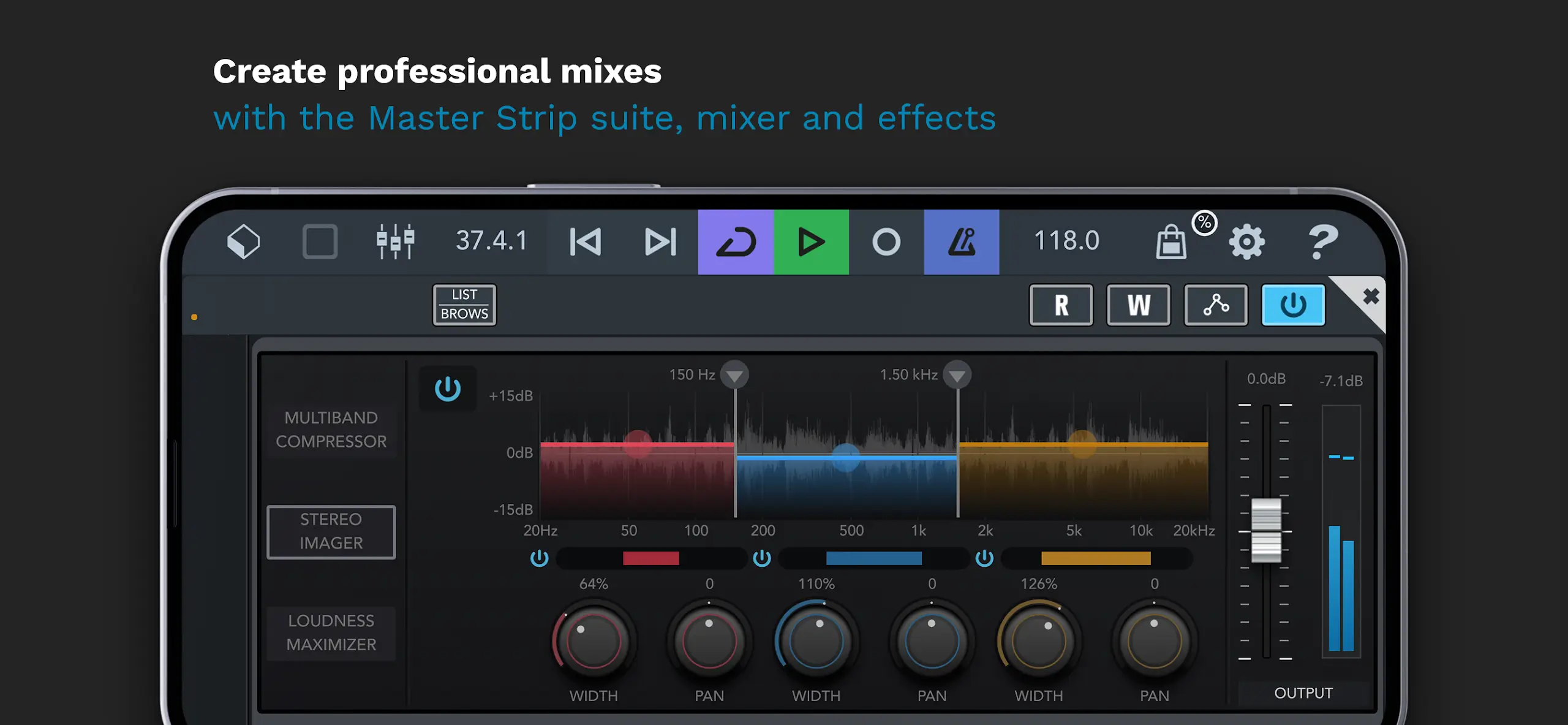The image size is (1568, 725).
Task: Open the 1.50 kHz crossover dropdown
Action: pos(957,373)
